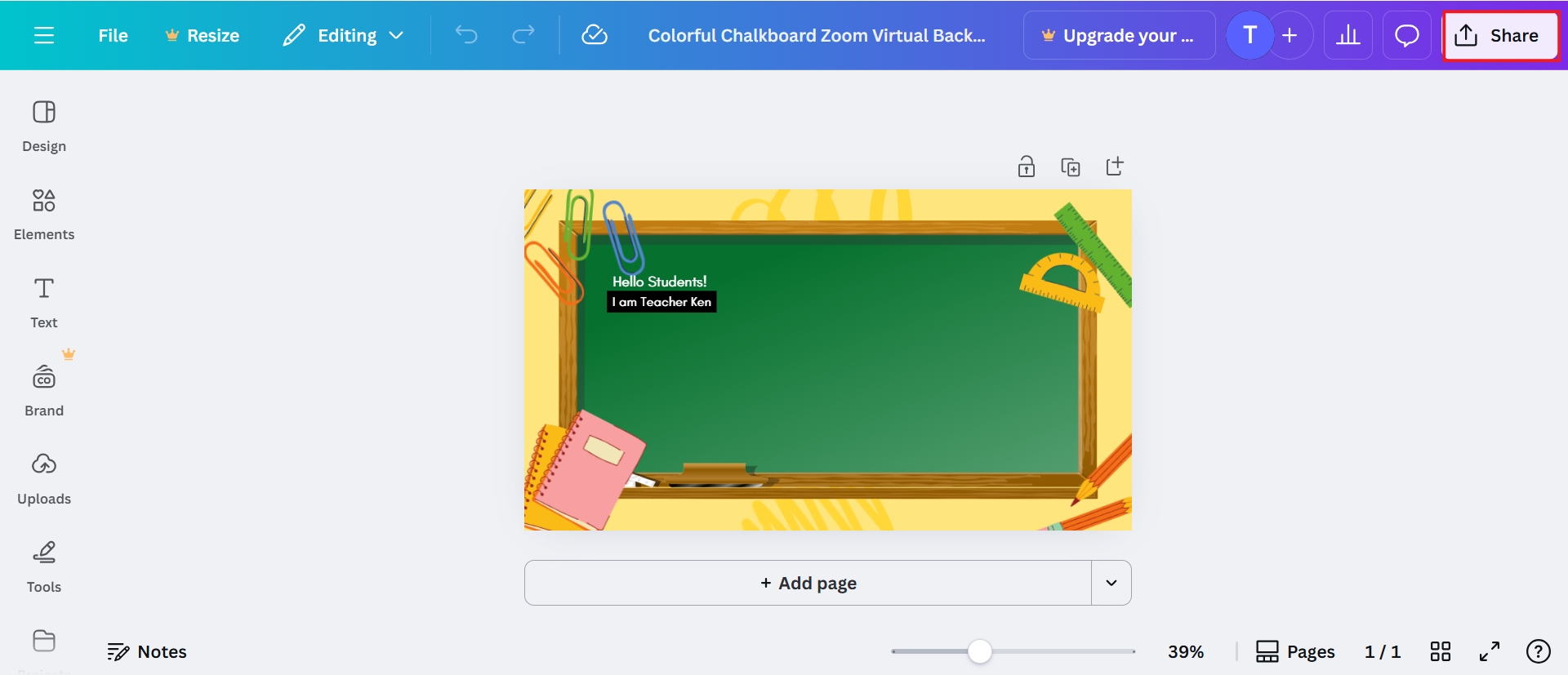Open the Design sidebar panel
Image resolution: width=1568 pixels, height=675 pixels.
(44, 127)
